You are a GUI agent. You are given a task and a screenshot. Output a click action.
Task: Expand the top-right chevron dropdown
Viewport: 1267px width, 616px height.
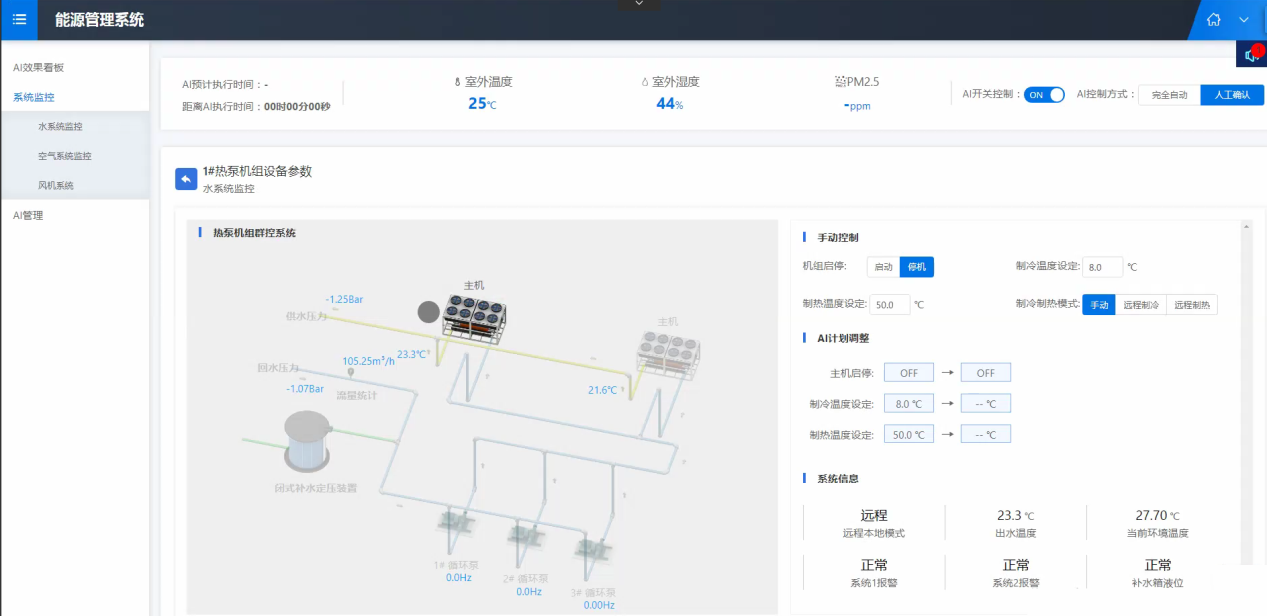pyautogui.click(x=1244, y=19)
